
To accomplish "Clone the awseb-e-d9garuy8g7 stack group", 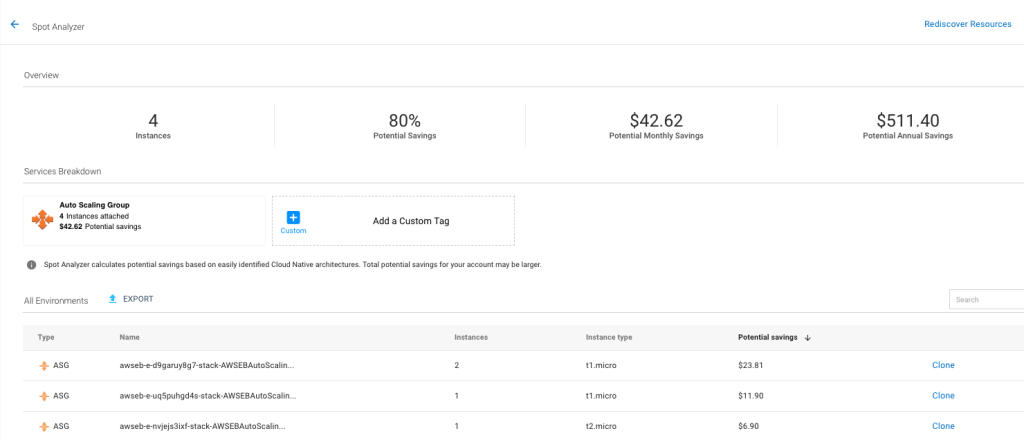I will pyautogui.click(x=943, y=365).
